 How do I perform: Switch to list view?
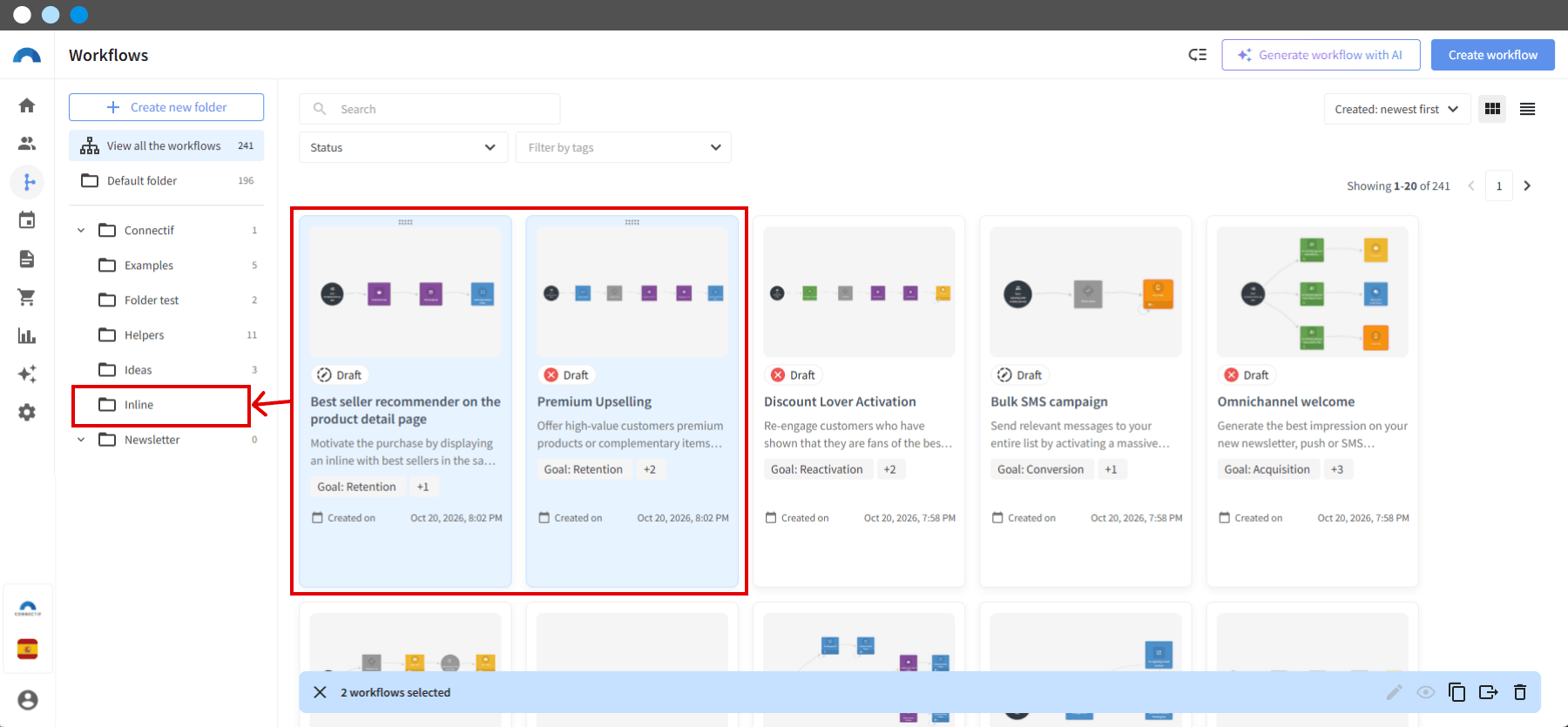pyautogui.click(x=1527, y=109)
